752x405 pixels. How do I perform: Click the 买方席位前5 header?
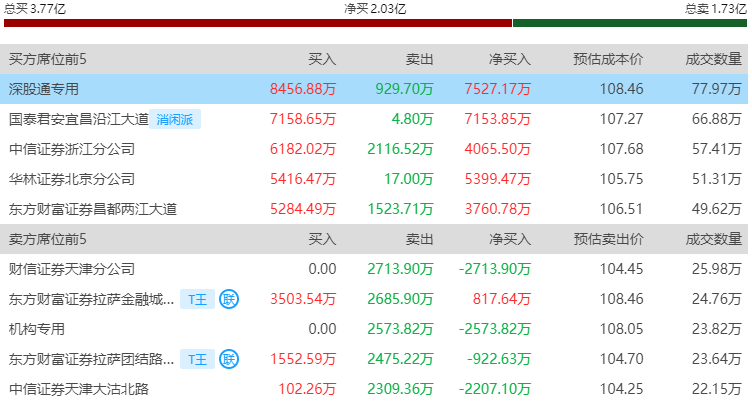[x=47, y=59]
